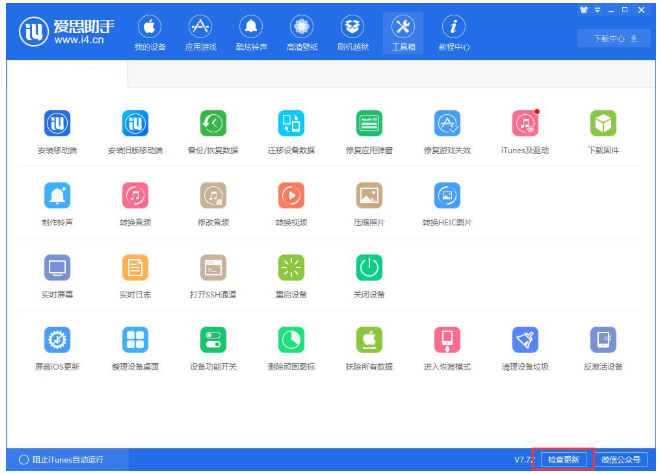Select the 删除顽固图标 tool
Screen dimensions: 661x474
pyautogui.click(x=291, y=348)
